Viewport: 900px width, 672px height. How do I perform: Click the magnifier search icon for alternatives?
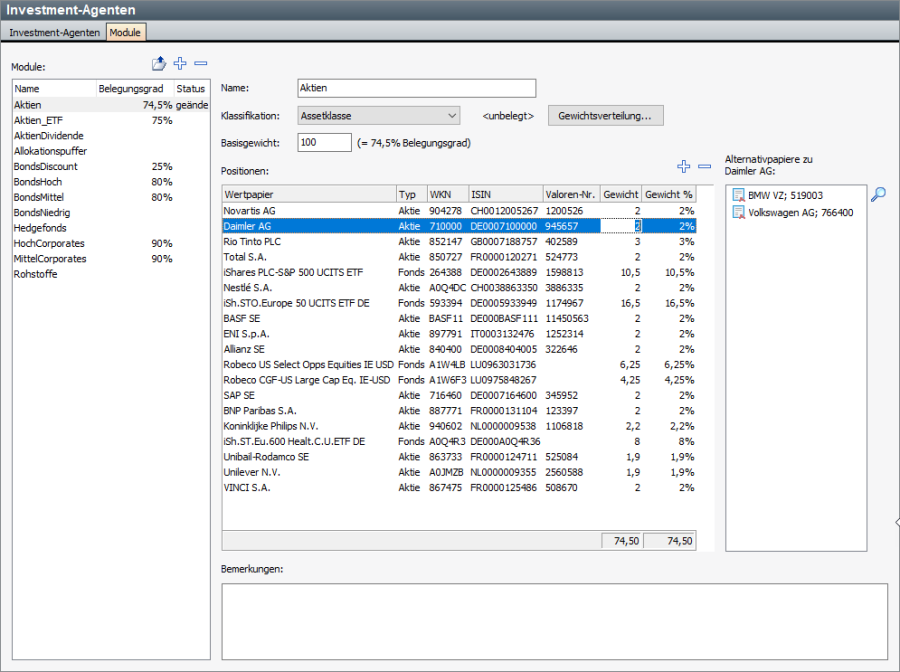tap(878, 195)
